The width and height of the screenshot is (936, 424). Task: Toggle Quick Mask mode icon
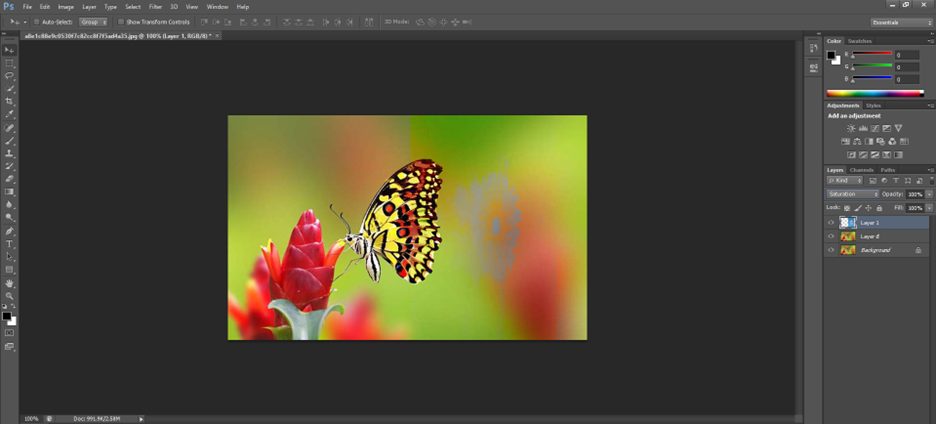click(x=10, y=333)
